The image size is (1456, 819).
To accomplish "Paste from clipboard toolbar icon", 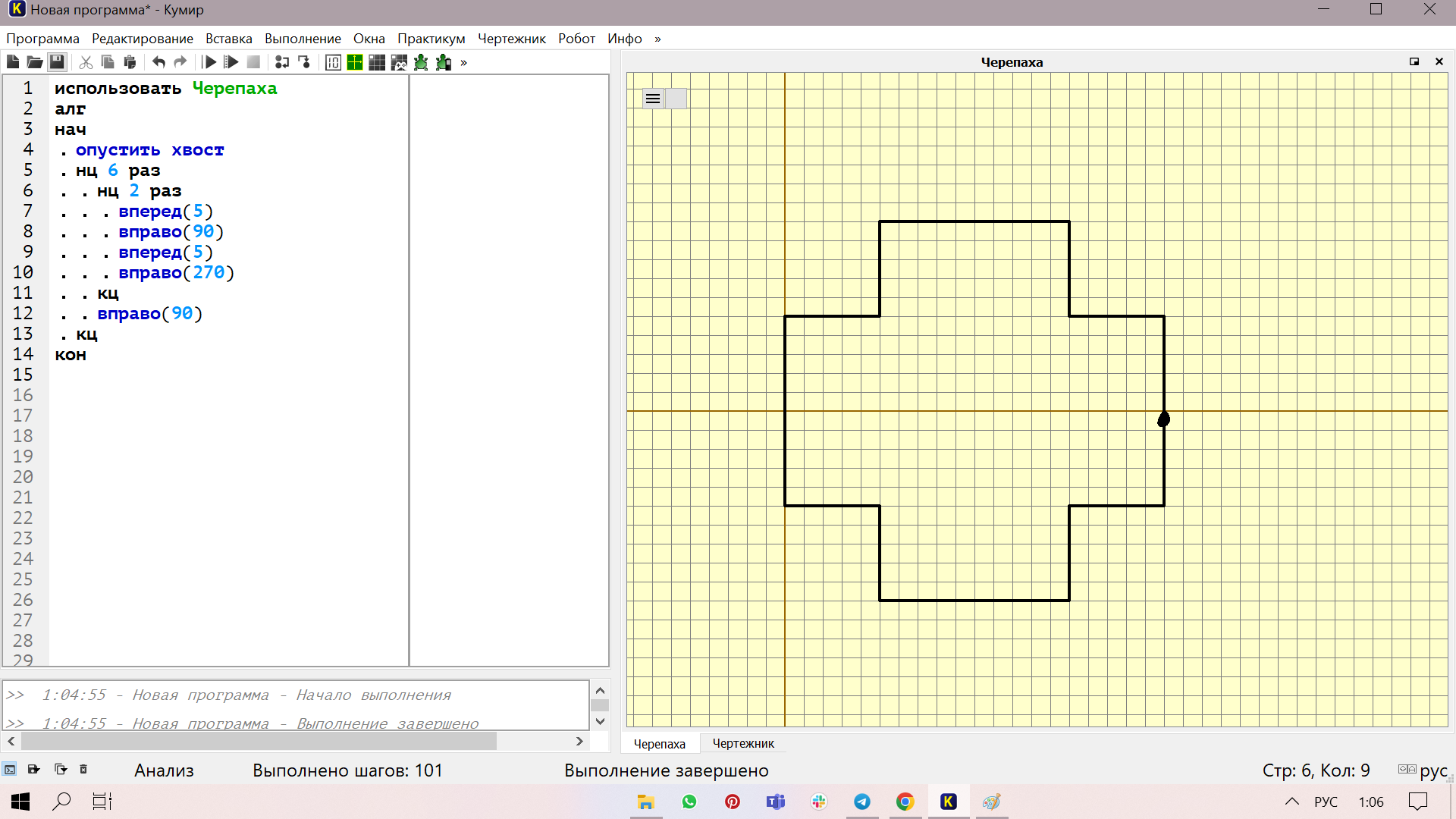I will (x=130, y=62).
